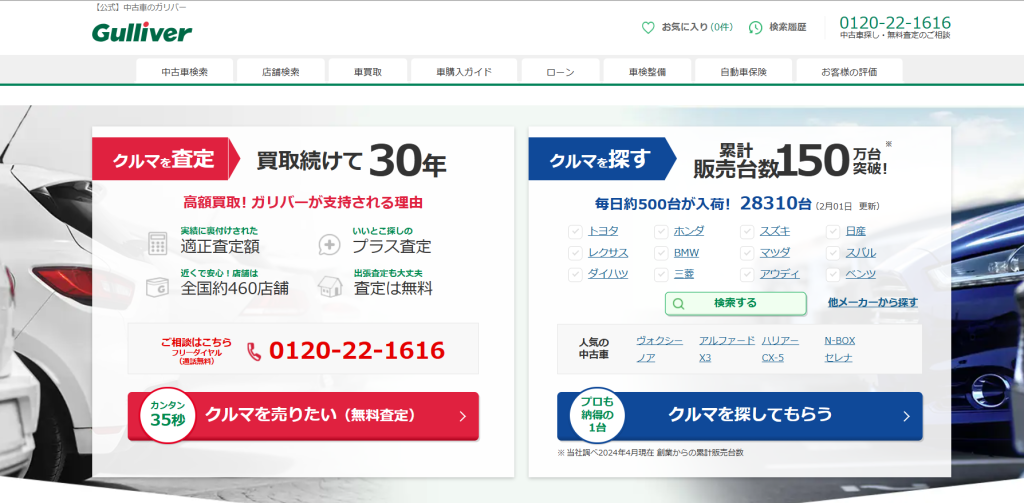Open the ノア popular car link
Viewport: 1024px width, 503px height.
click(x=646, y=358)
